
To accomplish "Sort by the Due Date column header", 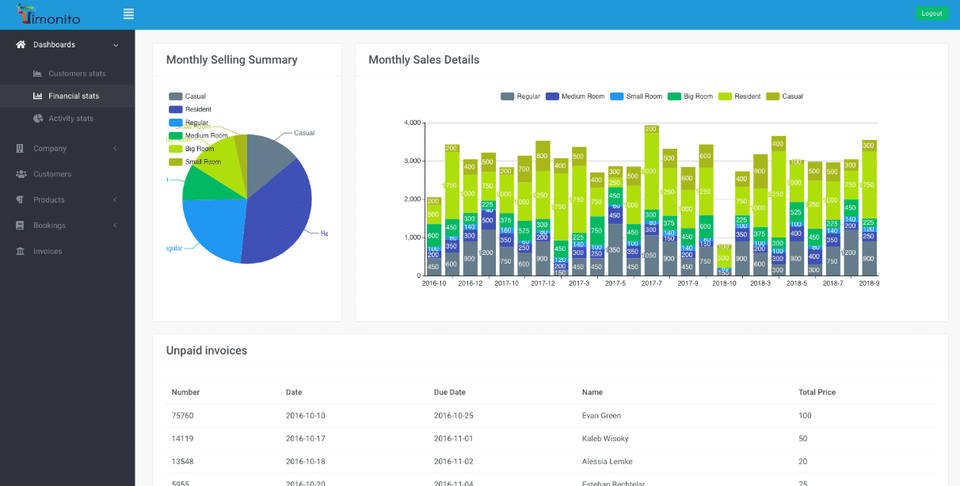I will tap(453, 393).
